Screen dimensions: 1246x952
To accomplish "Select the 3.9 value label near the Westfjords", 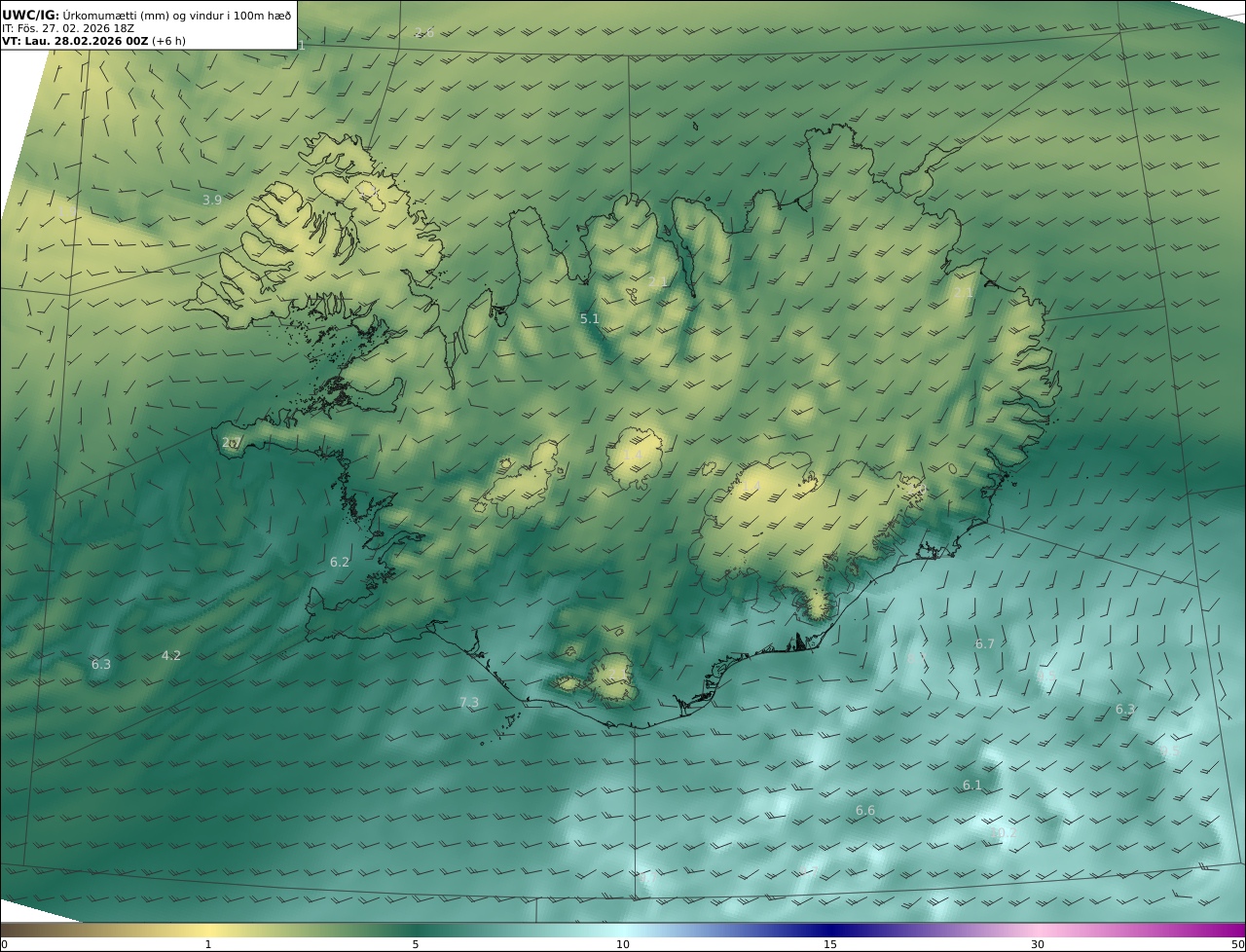I will 212,200.
